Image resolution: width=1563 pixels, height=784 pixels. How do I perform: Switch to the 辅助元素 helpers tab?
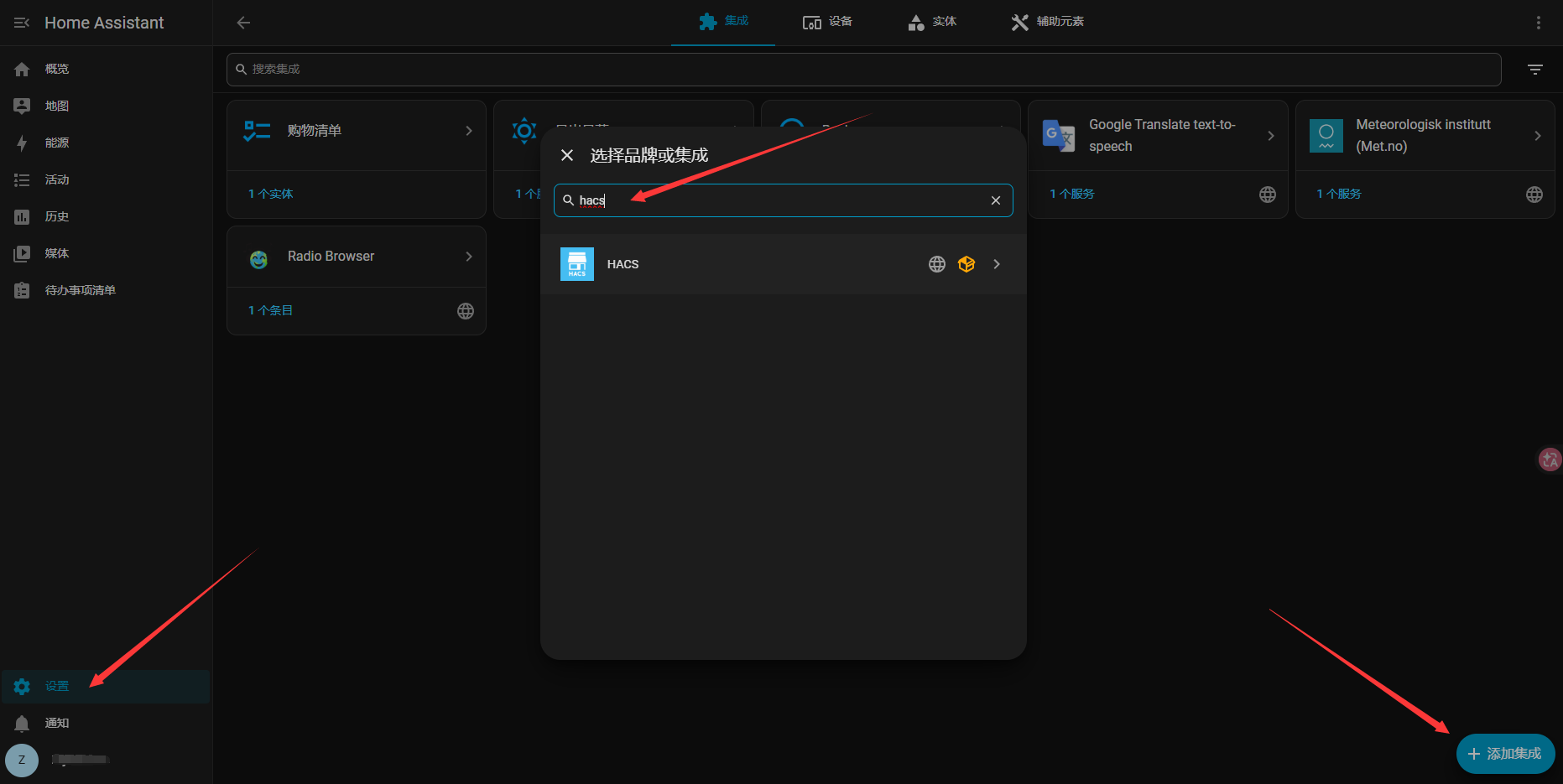(x=1048, y=22)
